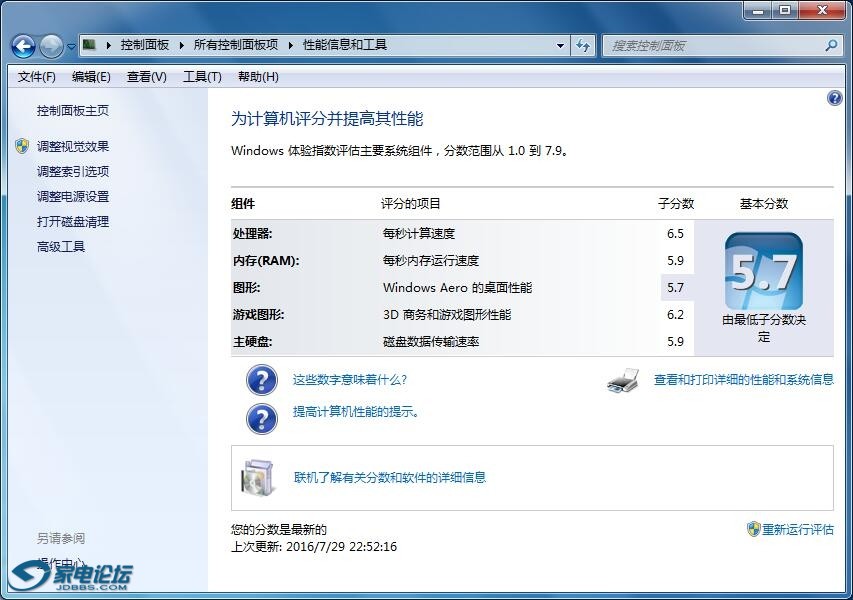The image size is (853, 600).
Task: Open 调整电源设置 link
Action: [73, 196]
